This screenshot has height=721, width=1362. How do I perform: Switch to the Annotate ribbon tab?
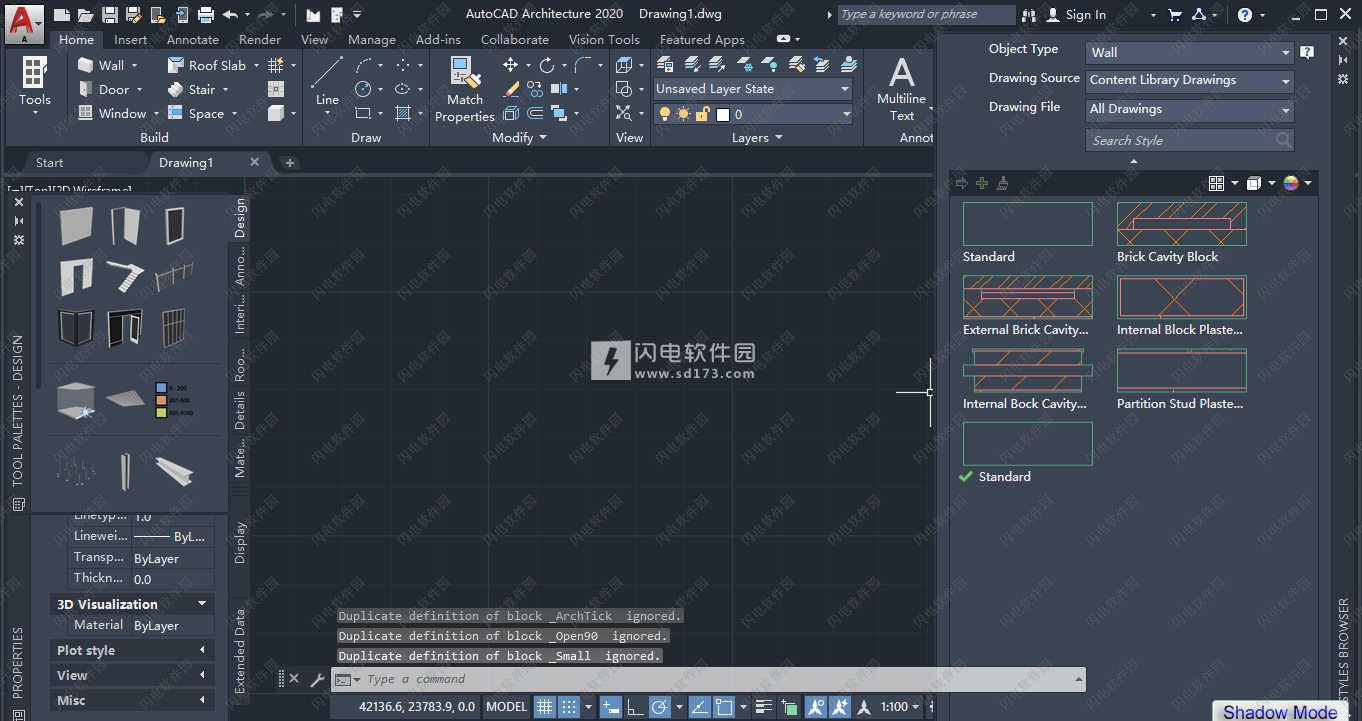pyautogui.click(x=193, y=40)
